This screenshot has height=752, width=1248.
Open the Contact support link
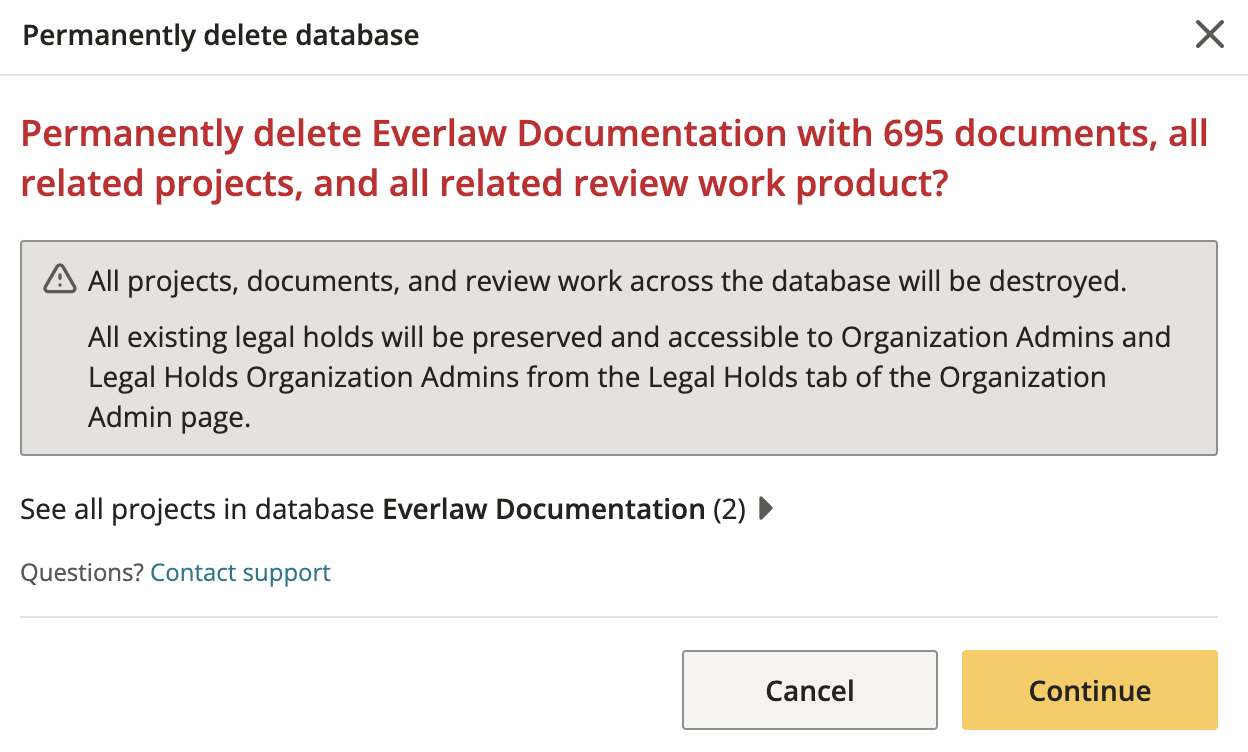coord(240,573)
